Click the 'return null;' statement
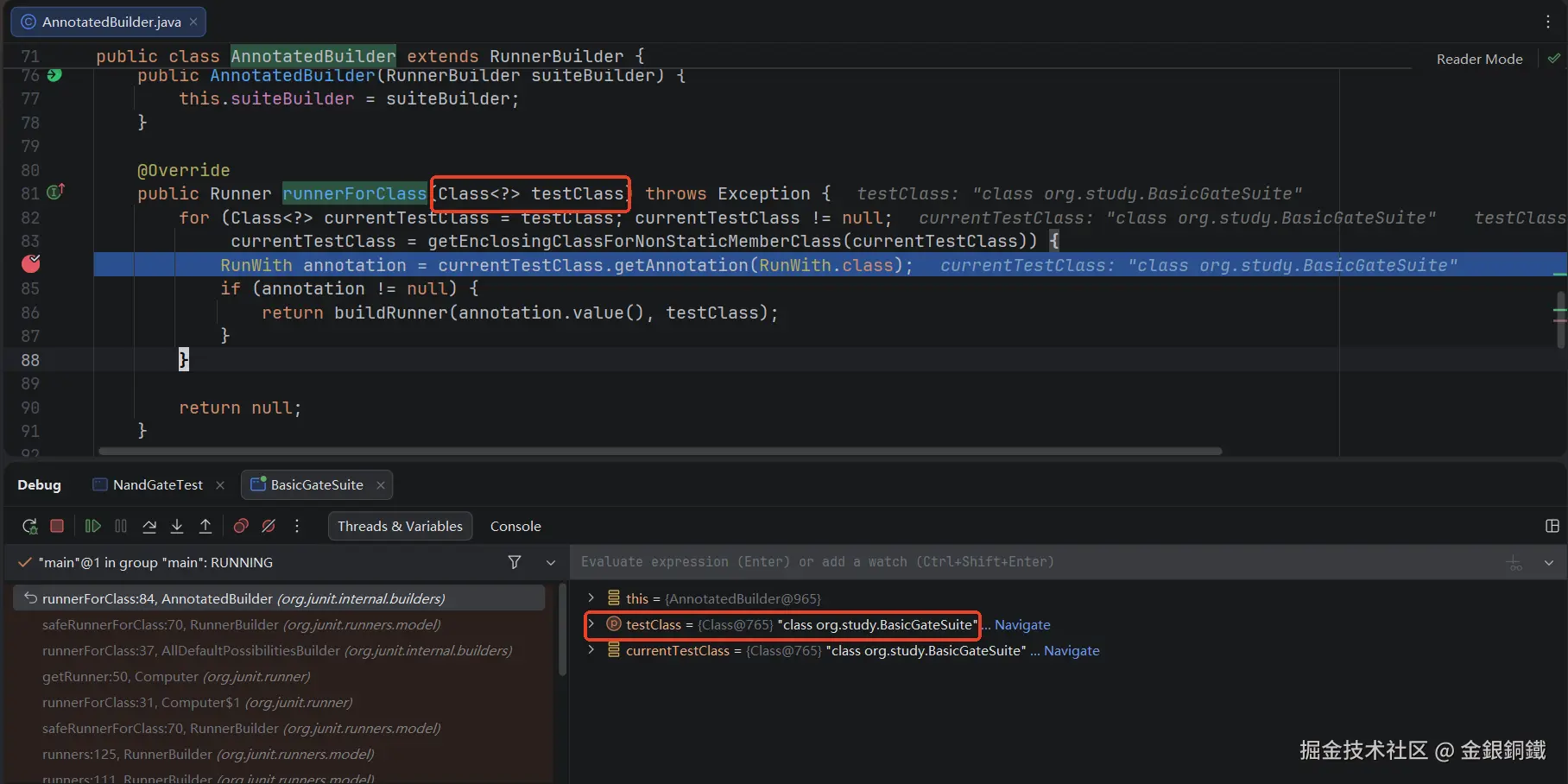 [x=240, y=408]
